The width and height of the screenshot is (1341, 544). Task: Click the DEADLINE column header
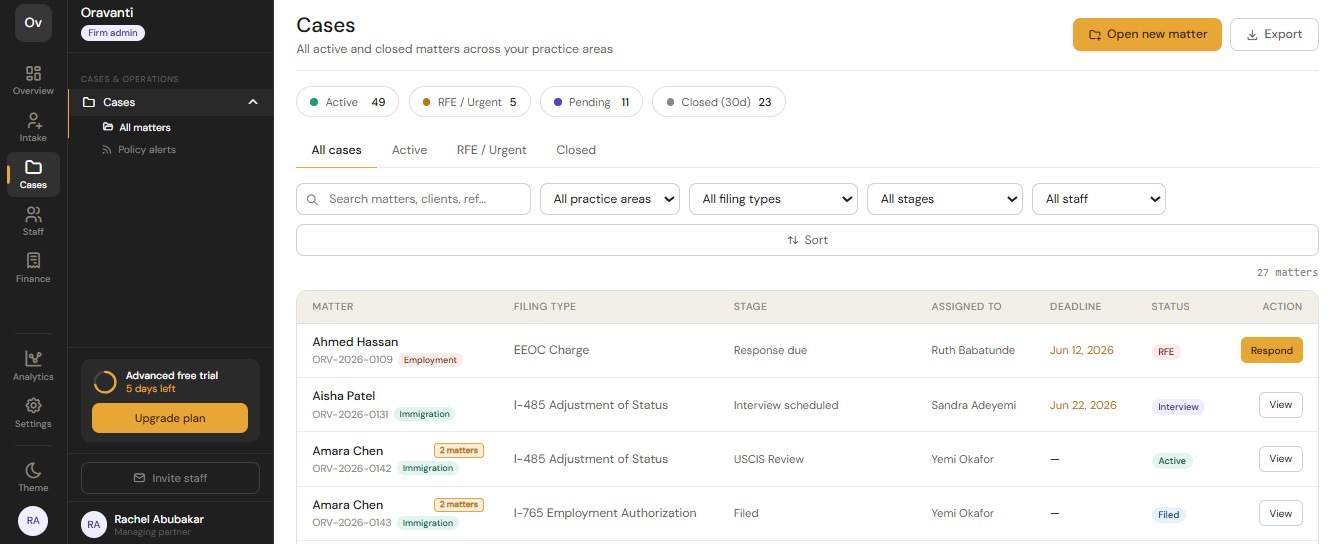coord(1075,307)
